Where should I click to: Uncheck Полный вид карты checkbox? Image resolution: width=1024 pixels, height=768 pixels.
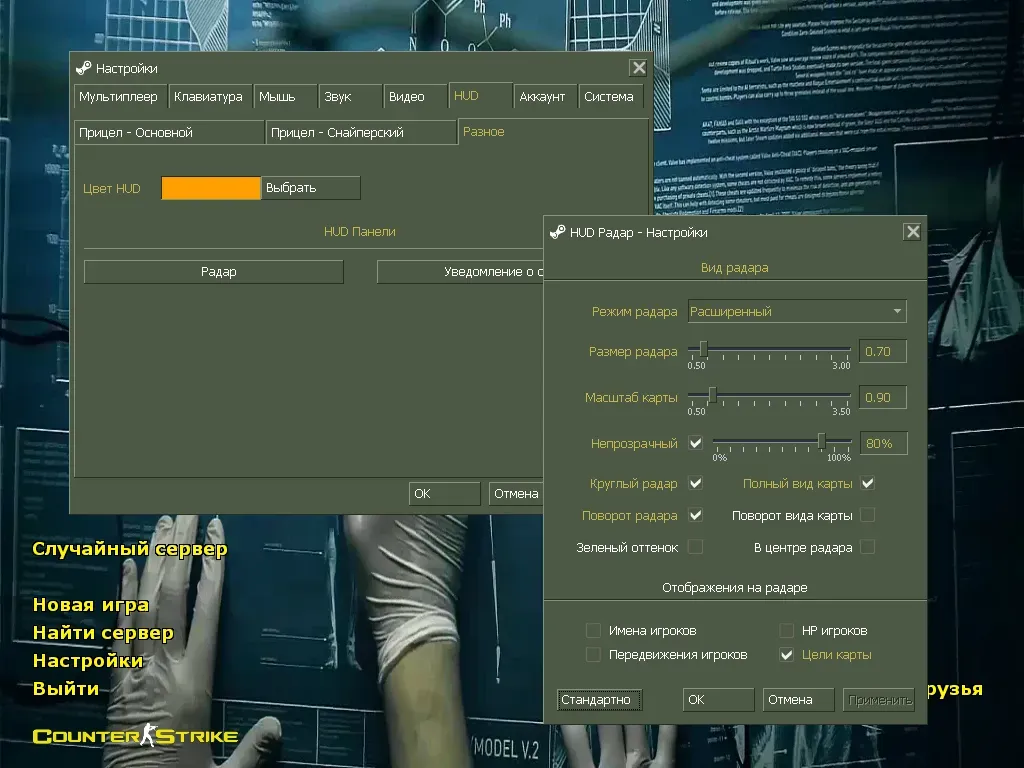pyautogui.click(x=867, y=483)
